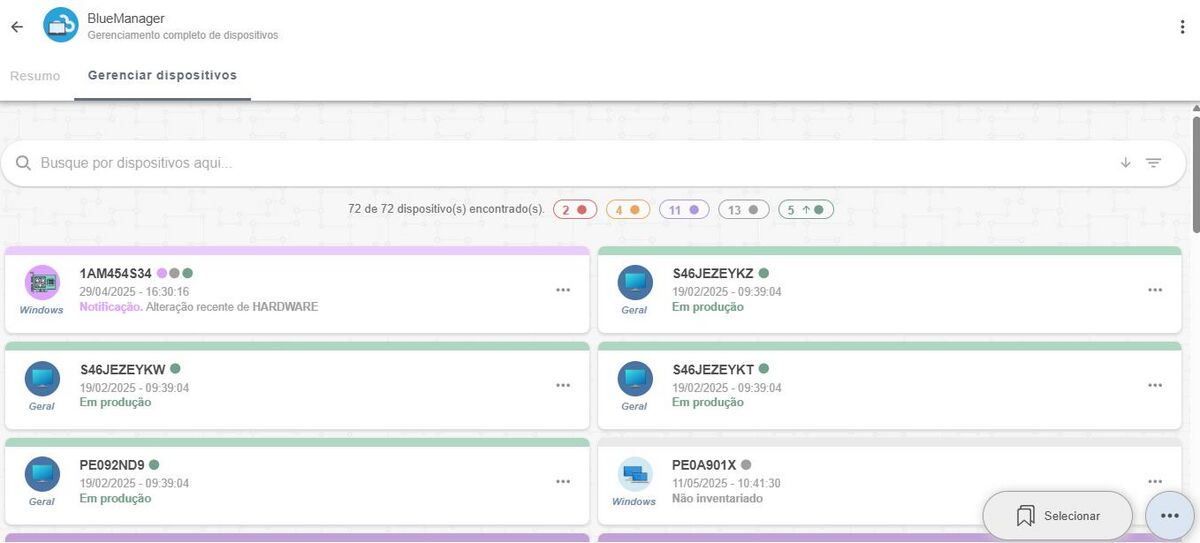Click the back arrow icon
Viewport: 1200px width, 543px height.
[x=17, y=27]
